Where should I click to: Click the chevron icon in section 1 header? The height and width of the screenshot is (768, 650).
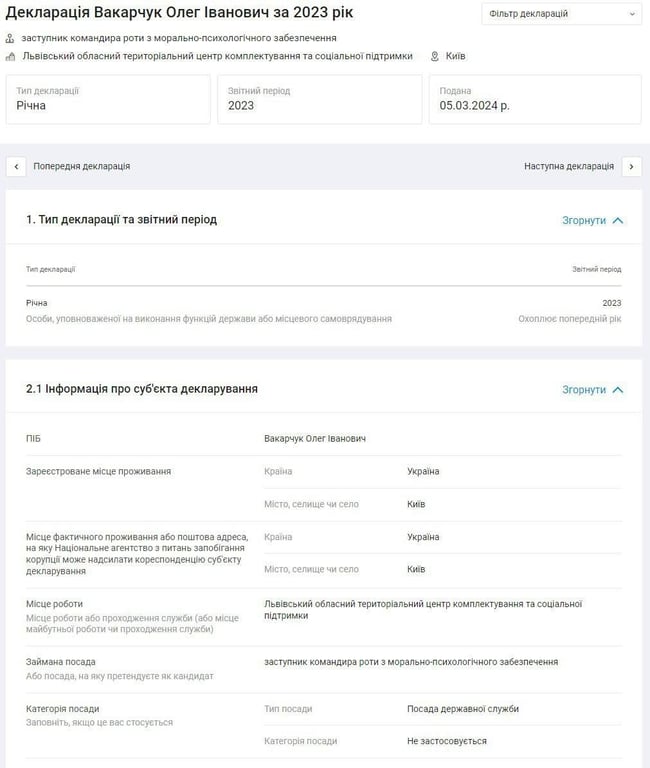pos(618,220)
